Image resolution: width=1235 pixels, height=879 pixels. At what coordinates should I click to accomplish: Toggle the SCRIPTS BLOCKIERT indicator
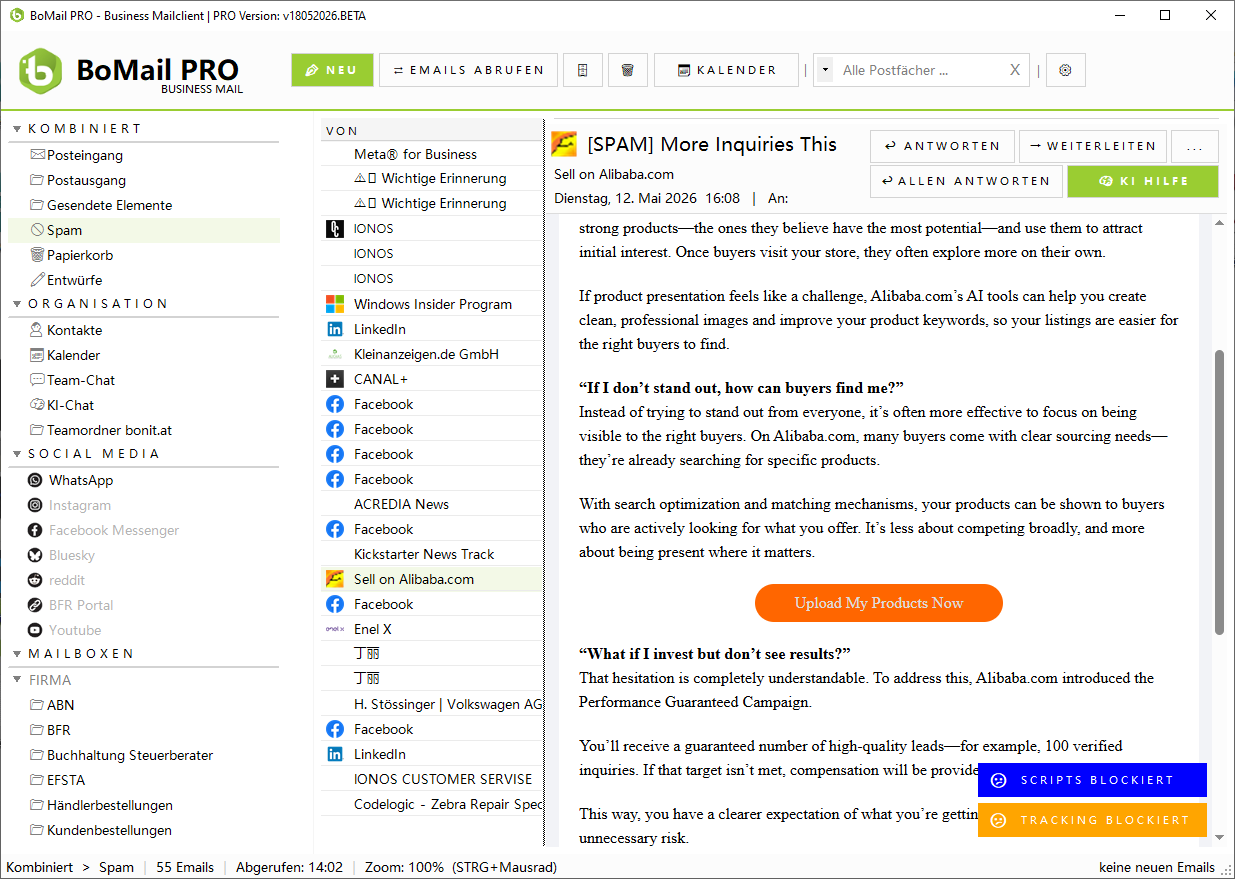[x=1092, y=780]
